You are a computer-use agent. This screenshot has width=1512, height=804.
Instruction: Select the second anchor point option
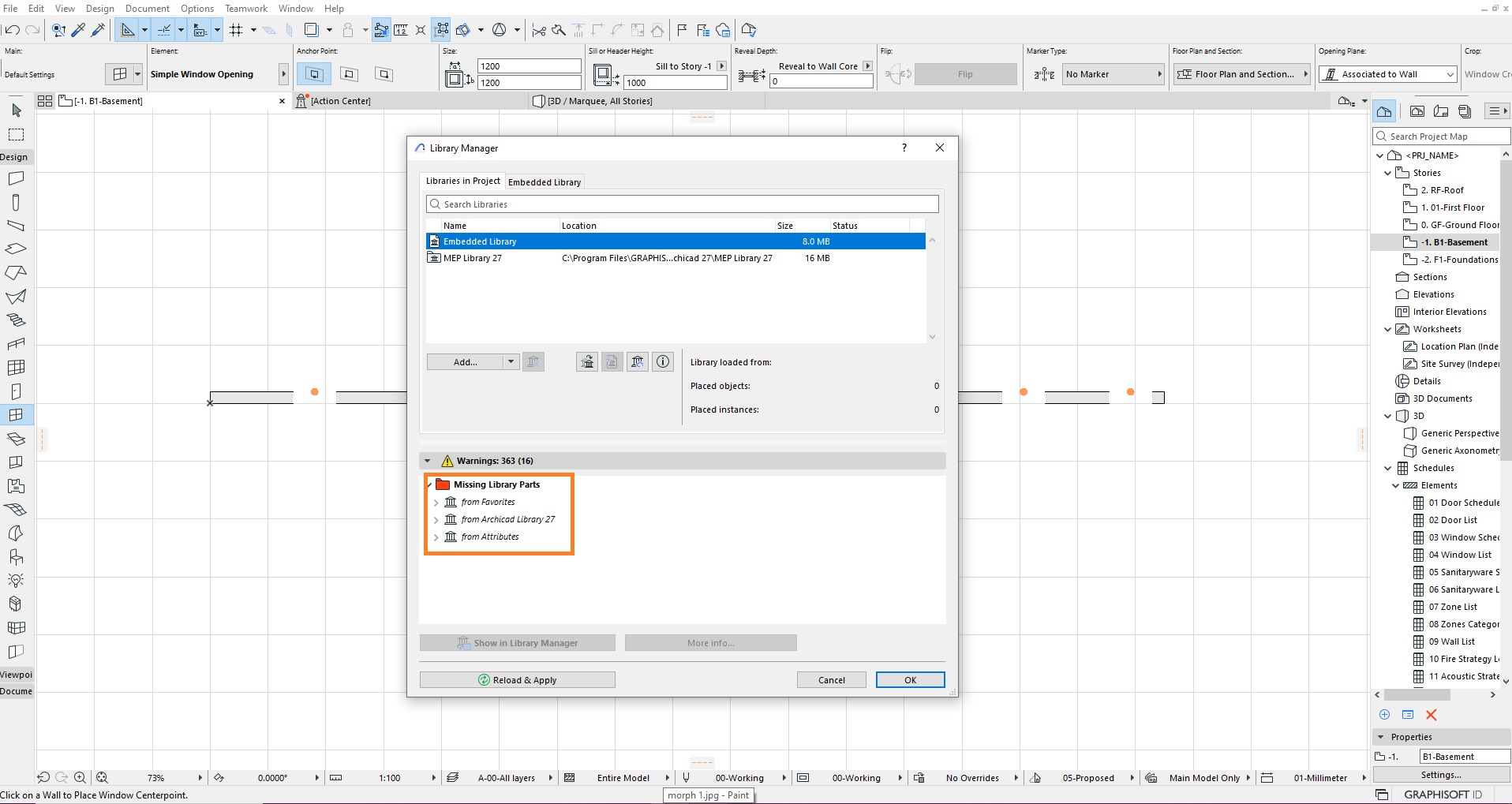[349, 74]
